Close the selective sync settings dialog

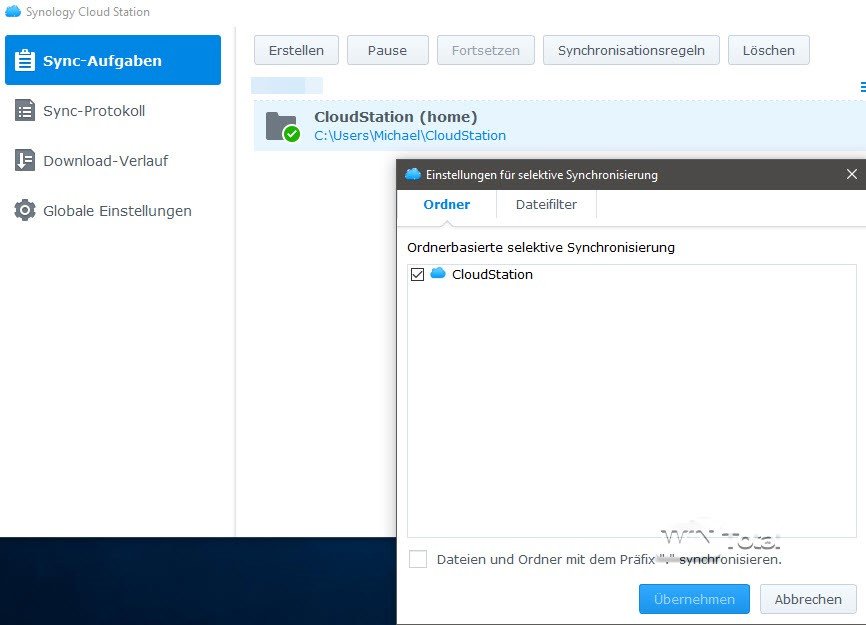click(x=852, y=174)
